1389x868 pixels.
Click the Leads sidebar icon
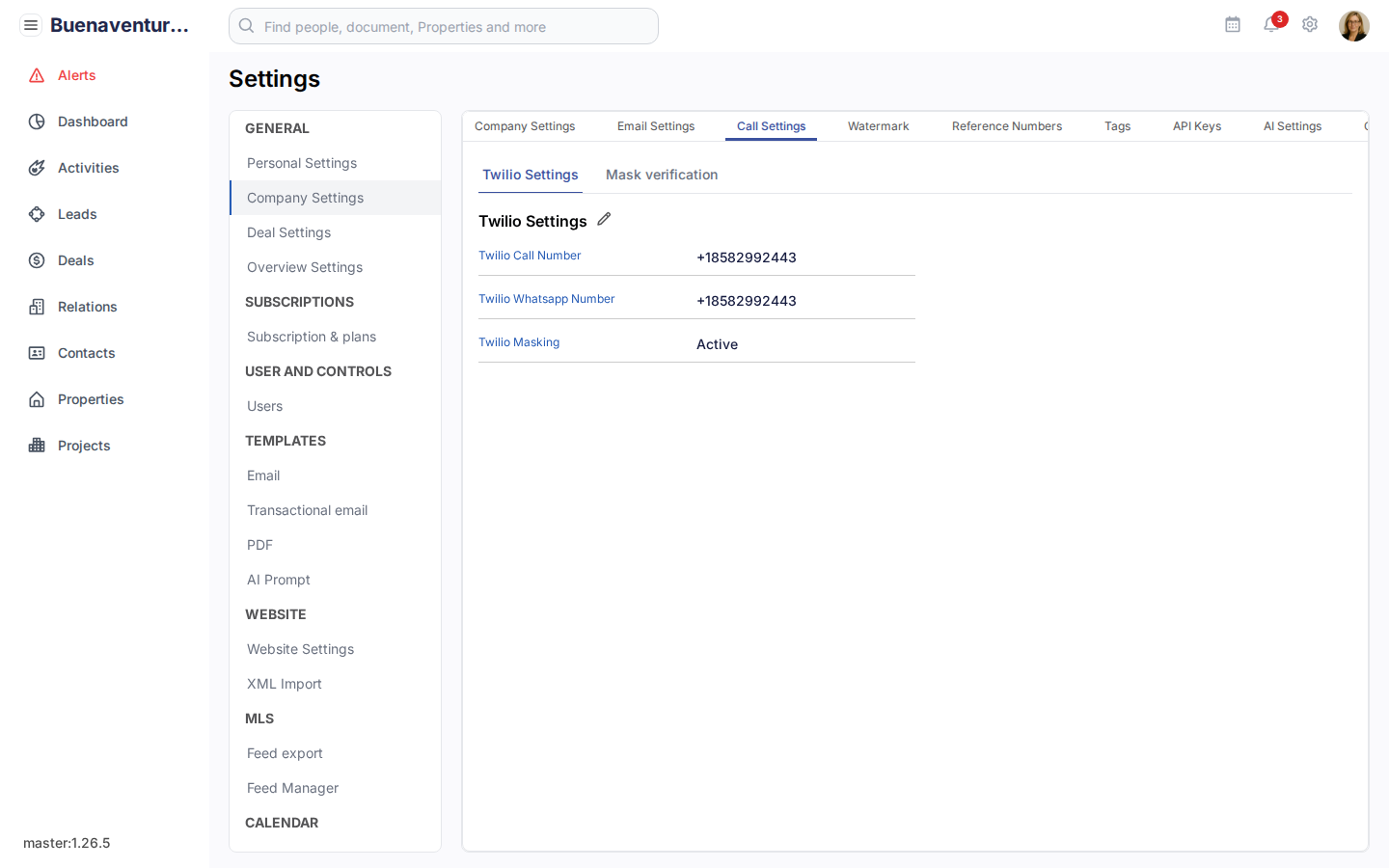37,214
